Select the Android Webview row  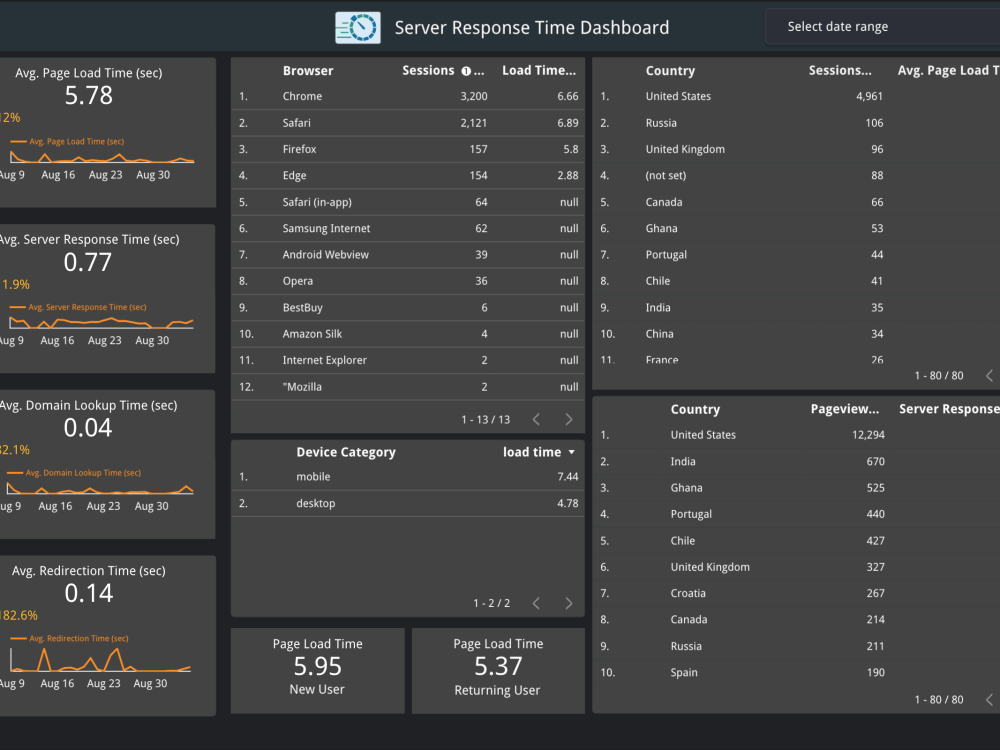pos(408,254)
